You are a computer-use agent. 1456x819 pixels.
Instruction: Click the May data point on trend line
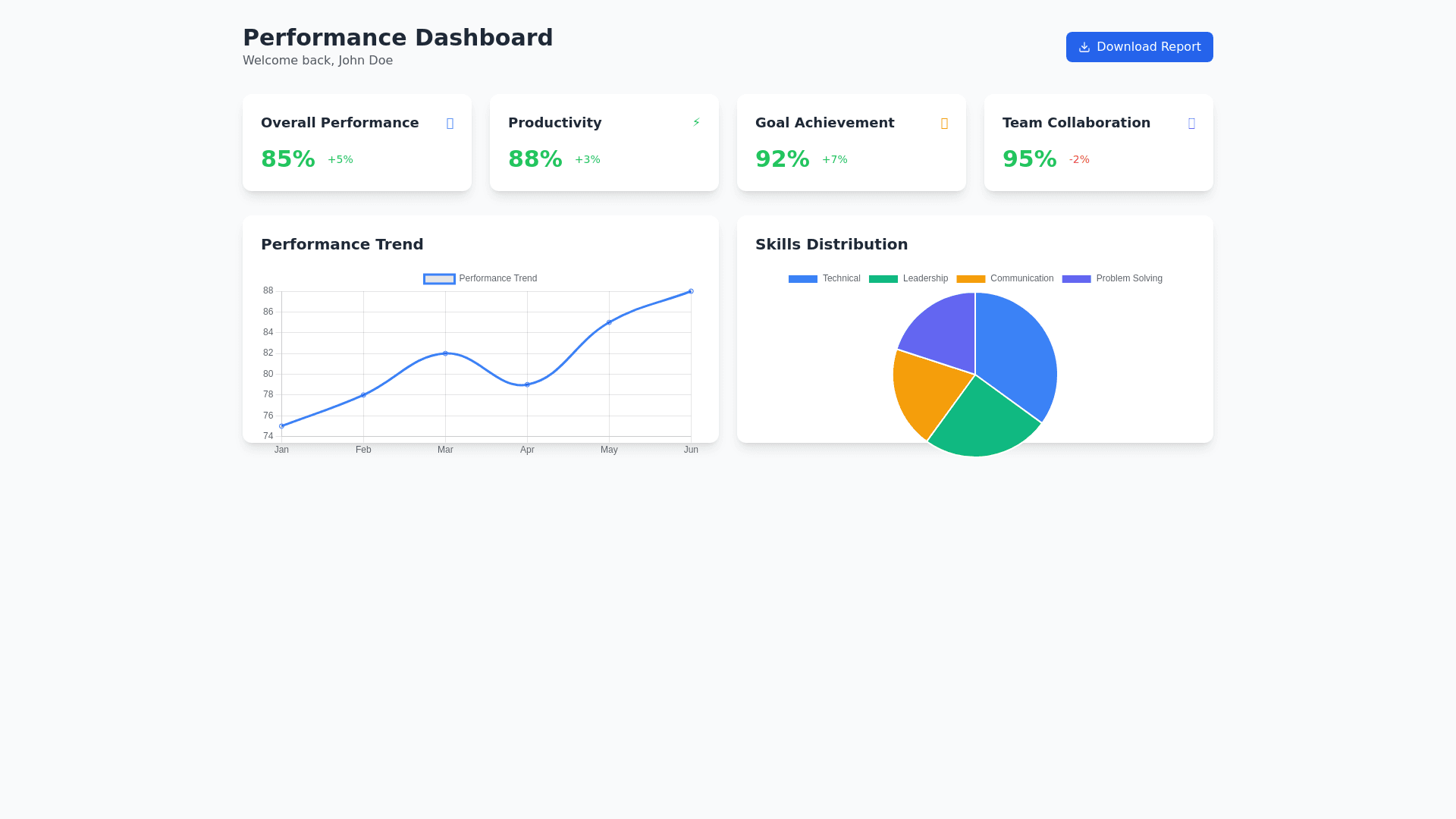(x=609, y=322)
